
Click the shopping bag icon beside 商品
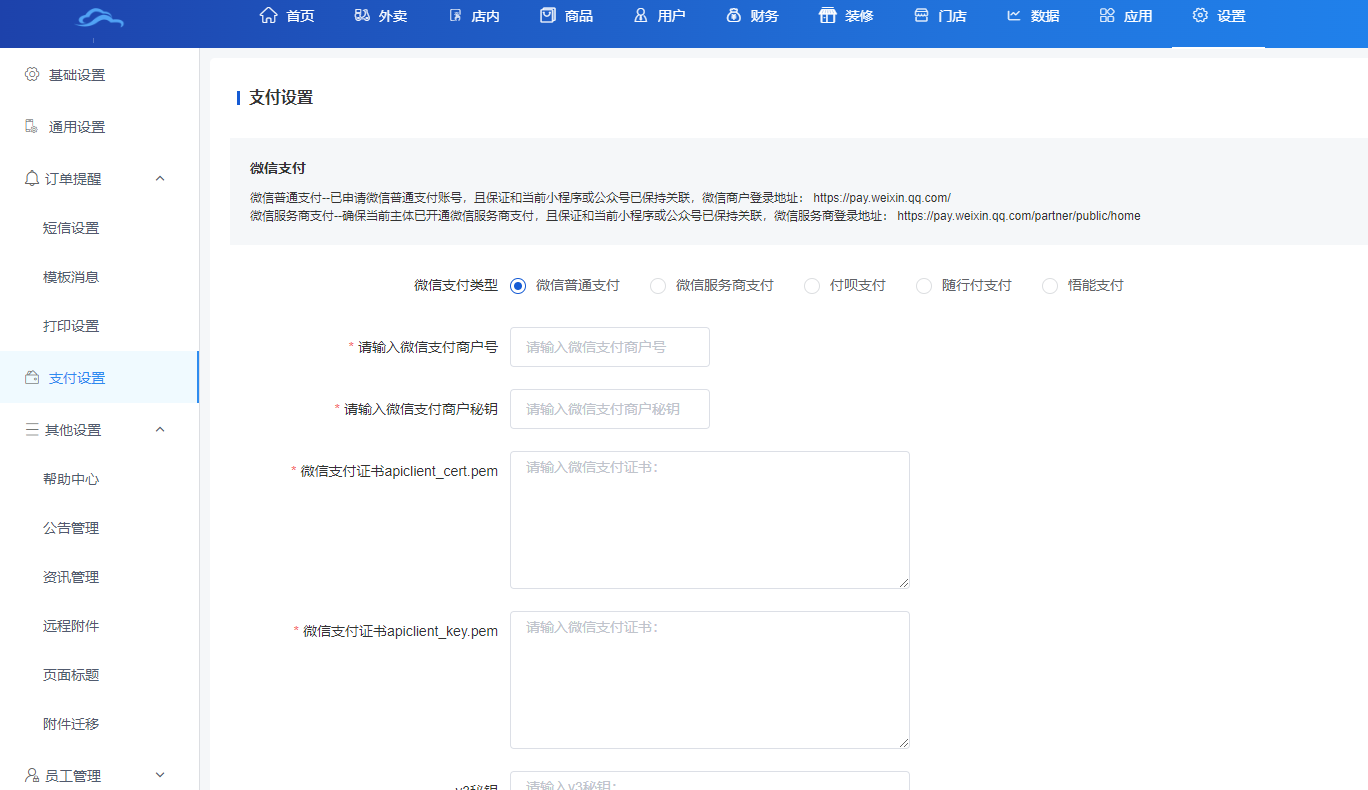click(548, 15)
